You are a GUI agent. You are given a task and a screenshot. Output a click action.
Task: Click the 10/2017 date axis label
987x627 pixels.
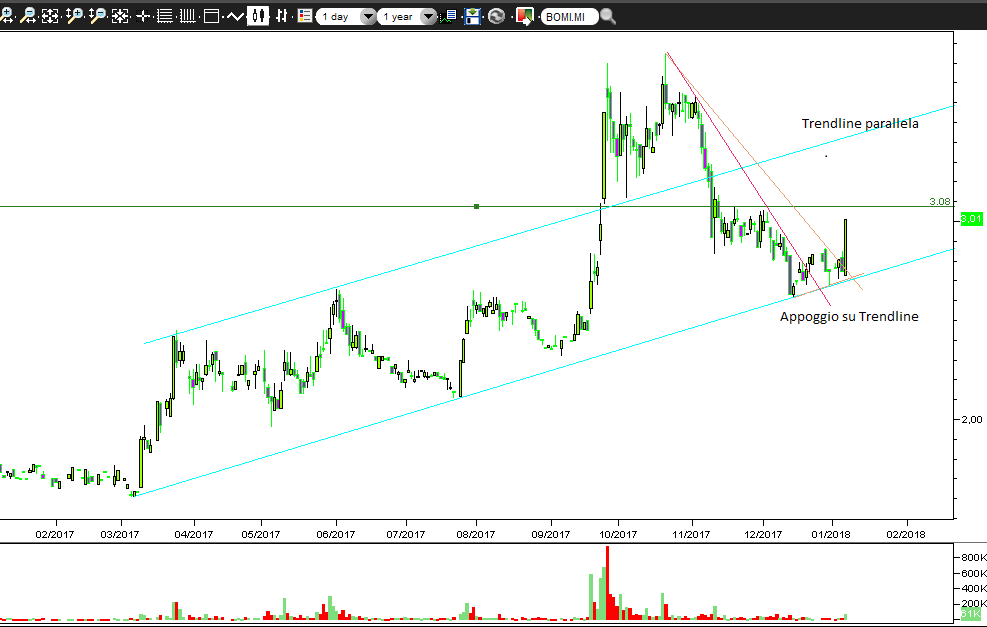coord(618,534)
